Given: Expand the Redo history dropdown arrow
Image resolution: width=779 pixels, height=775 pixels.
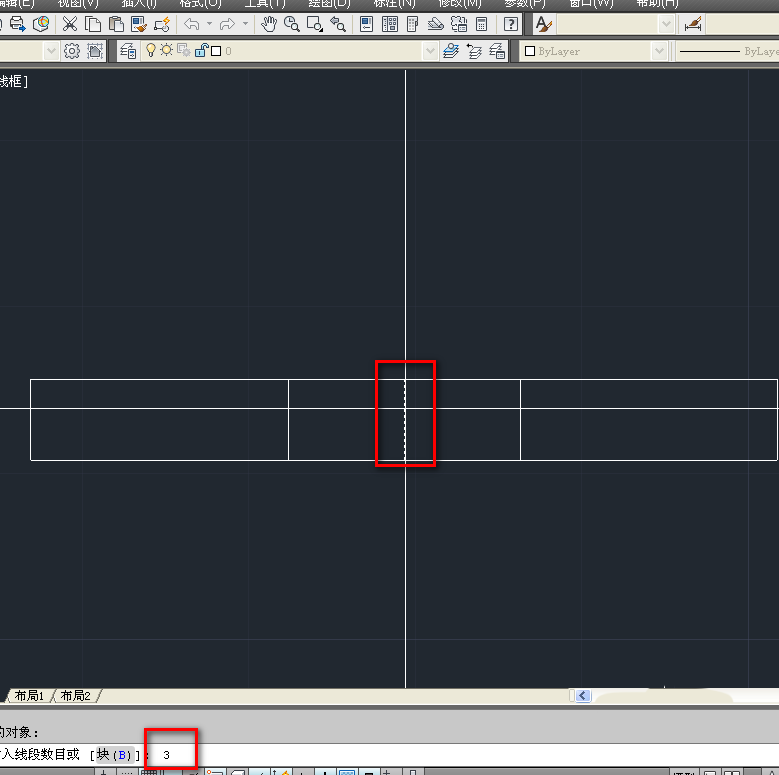Looking at the screenshot, I should (x=245, y=23).
